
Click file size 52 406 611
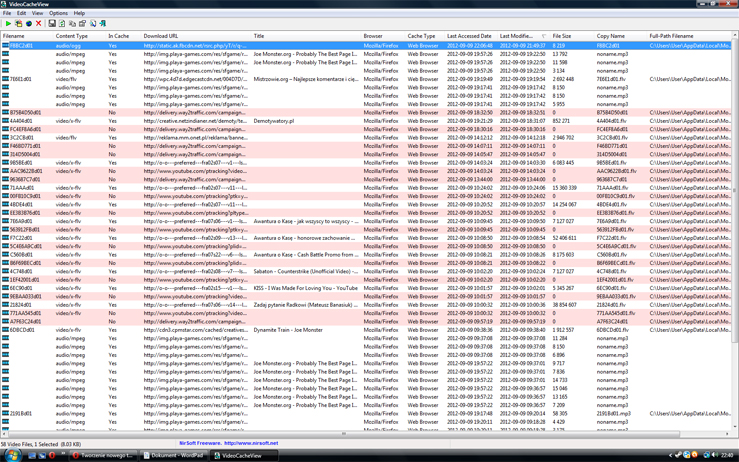tap(564, 238)
